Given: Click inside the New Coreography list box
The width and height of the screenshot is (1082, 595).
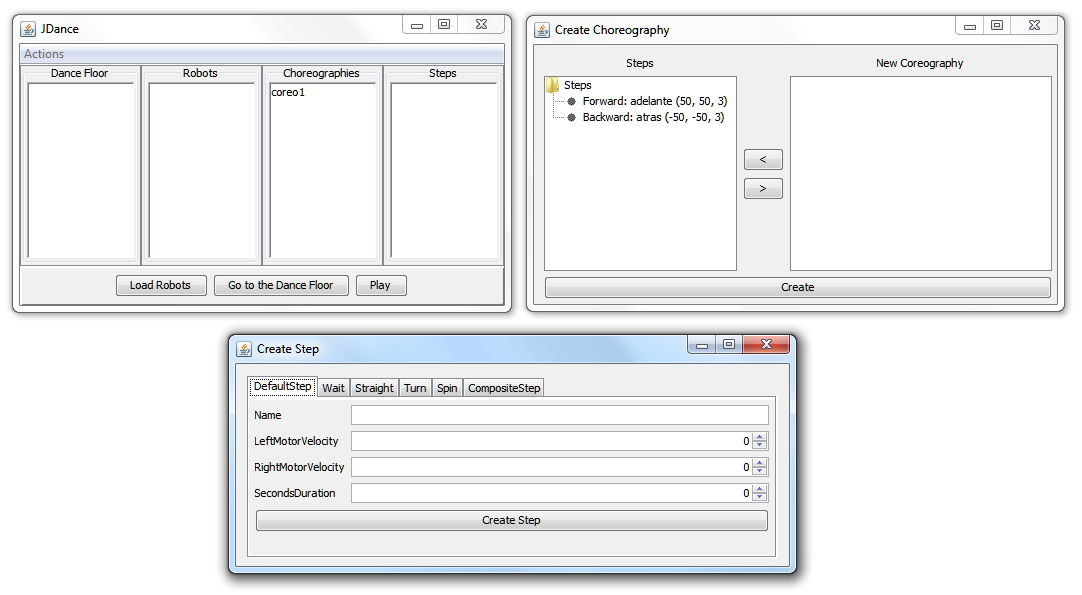Looking at the screenshot, I should coord(921,173).
